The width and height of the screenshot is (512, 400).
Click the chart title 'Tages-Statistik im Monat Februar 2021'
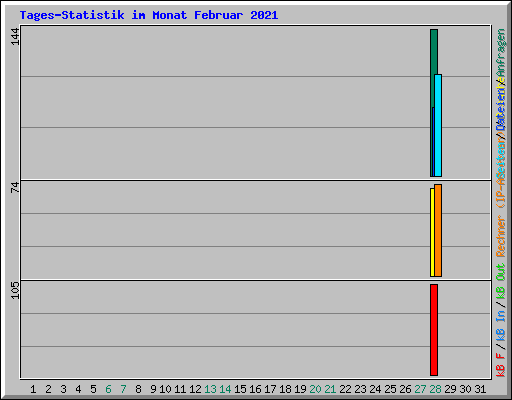(x=149, y=15)
